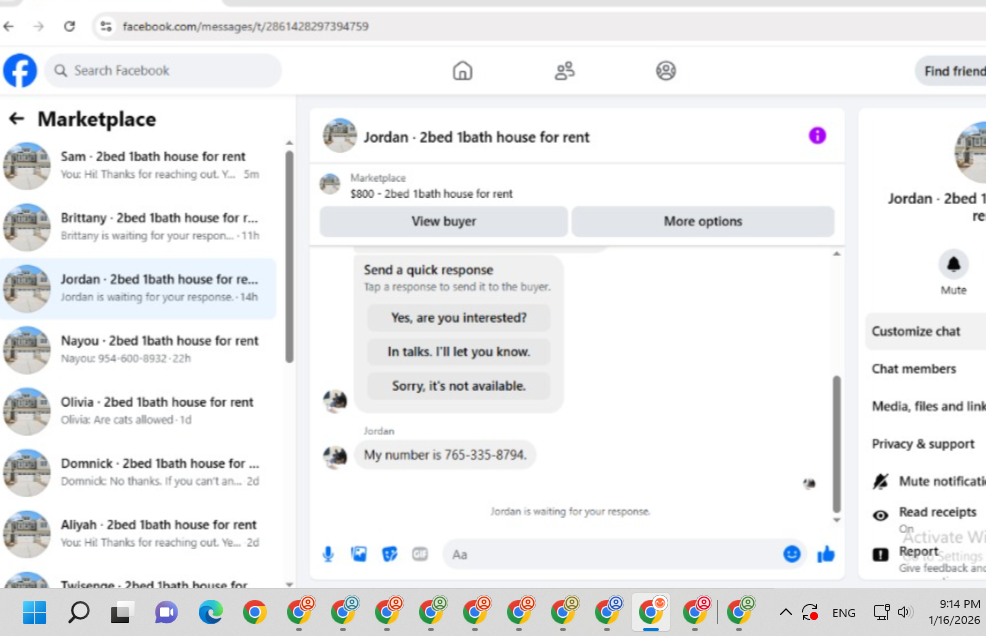
Task: Click the browser forward arrow
Action: pyautogui.click(x=38, y=26)
